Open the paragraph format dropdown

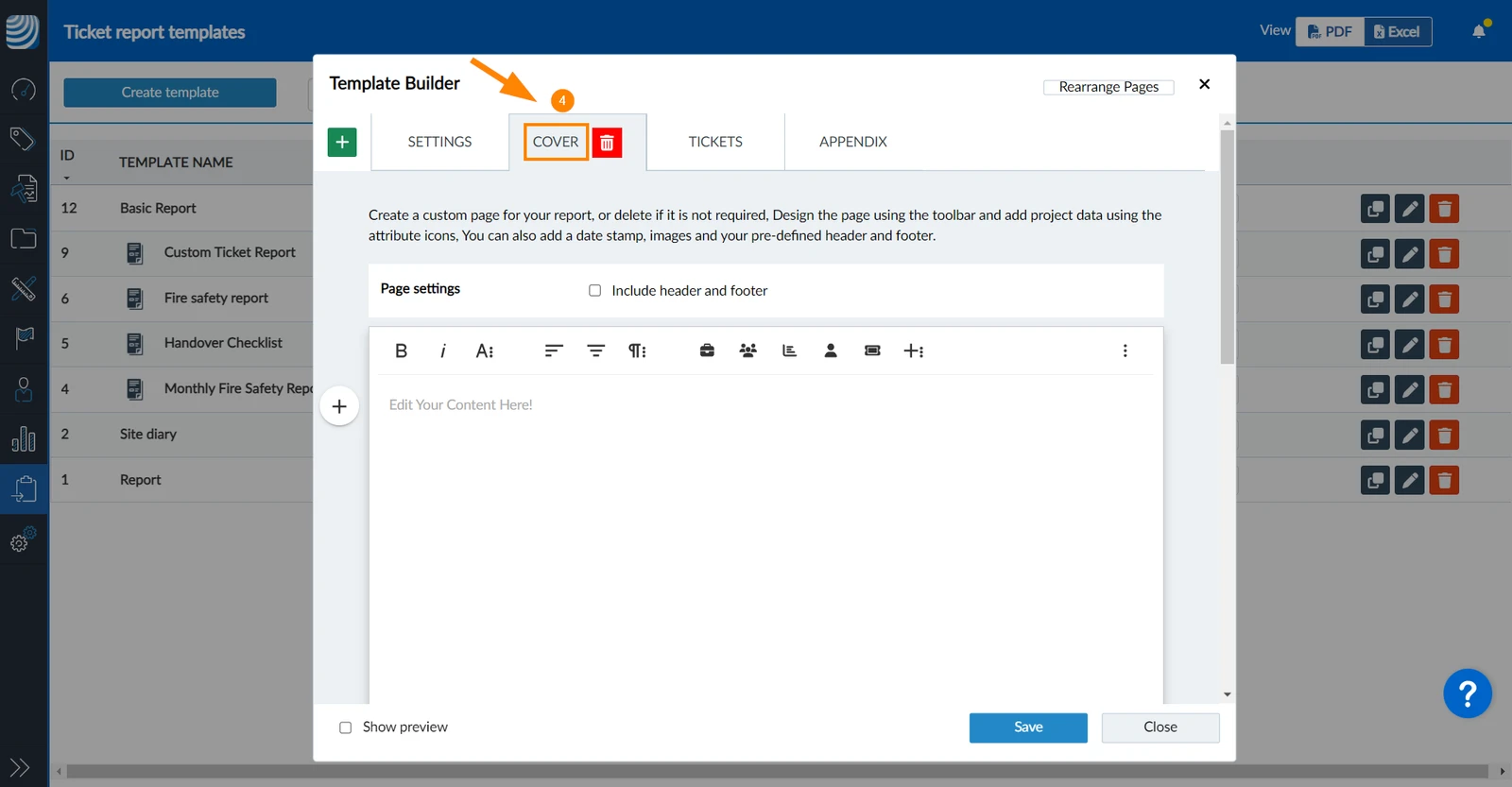click(x=637, y=351)
